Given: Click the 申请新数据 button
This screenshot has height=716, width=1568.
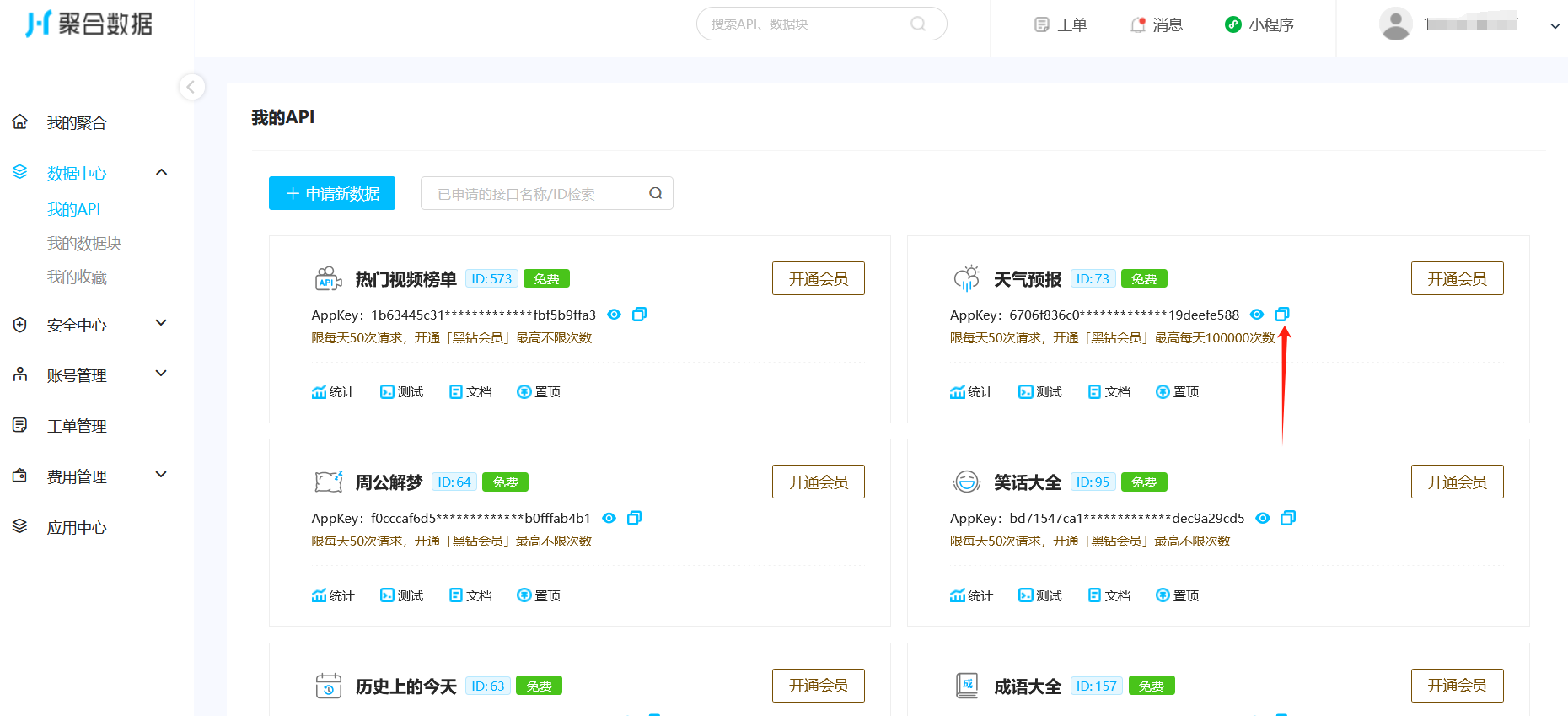Looking at the screenshot, I should click(332, 193).
